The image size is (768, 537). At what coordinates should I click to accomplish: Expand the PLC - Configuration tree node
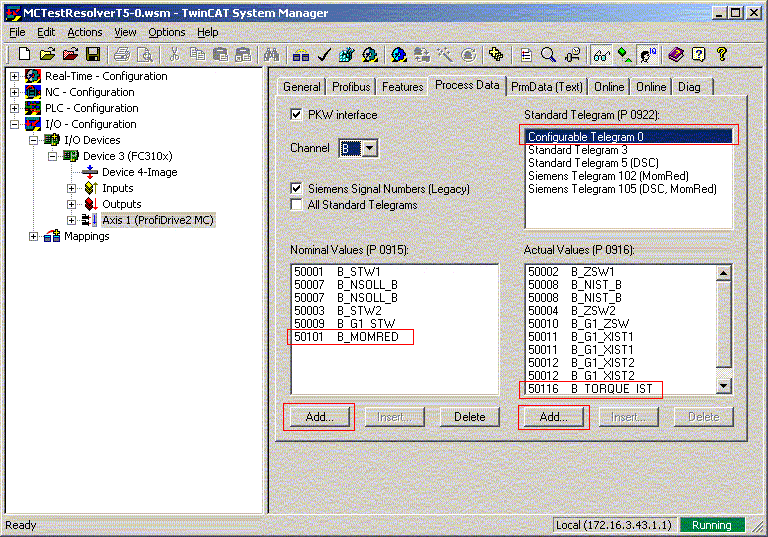[14, 108]
